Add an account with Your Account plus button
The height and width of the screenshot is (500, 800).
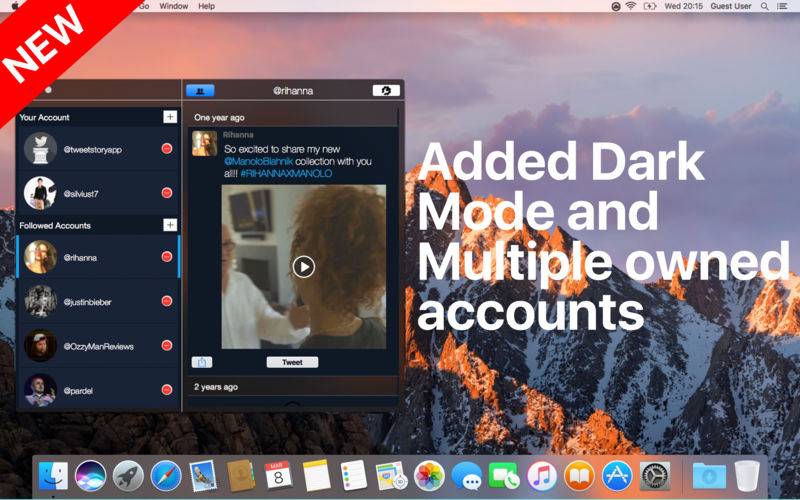point(170,117)
